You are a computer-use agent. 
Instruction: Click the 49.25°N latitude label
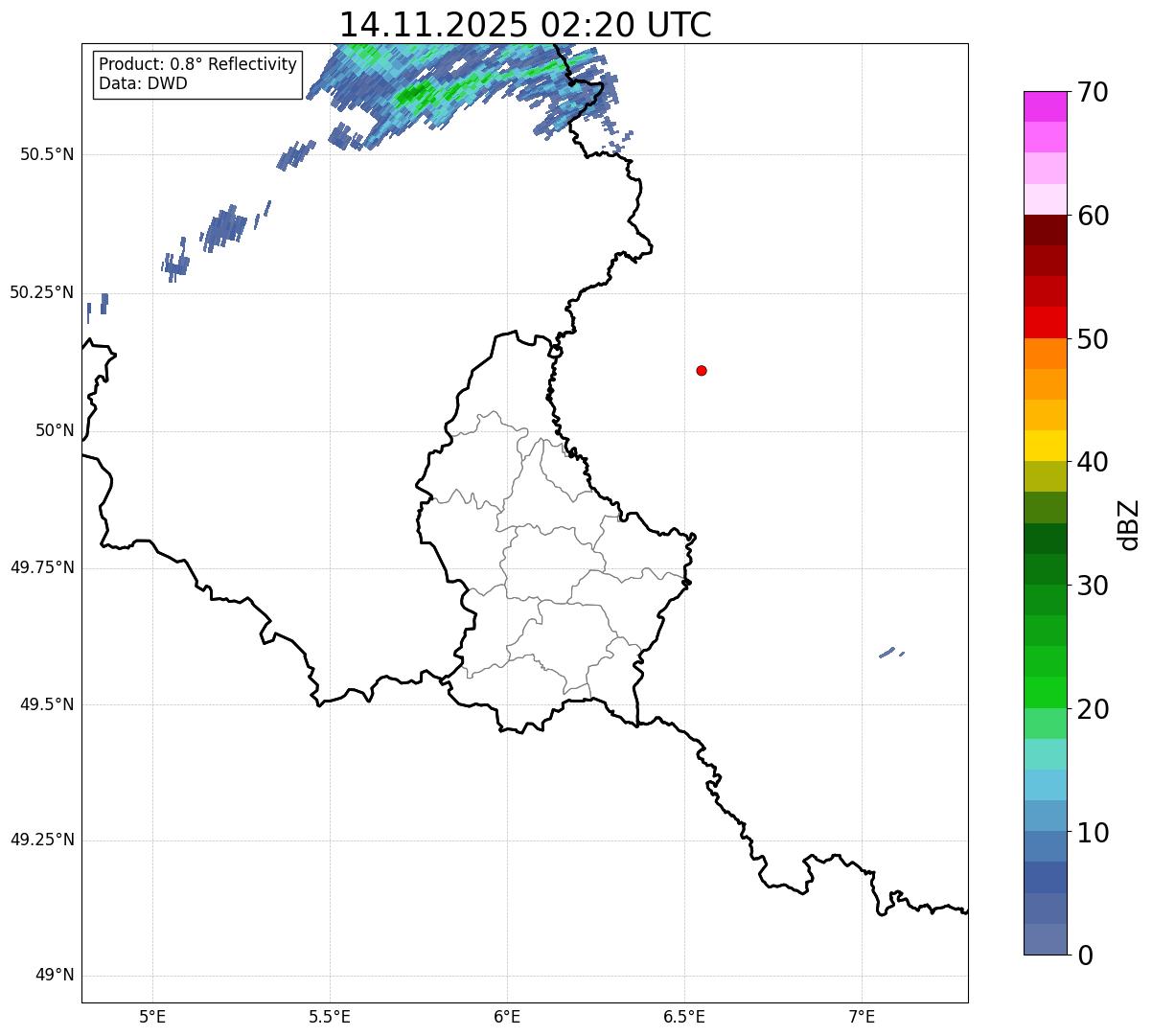coord(42,840)
